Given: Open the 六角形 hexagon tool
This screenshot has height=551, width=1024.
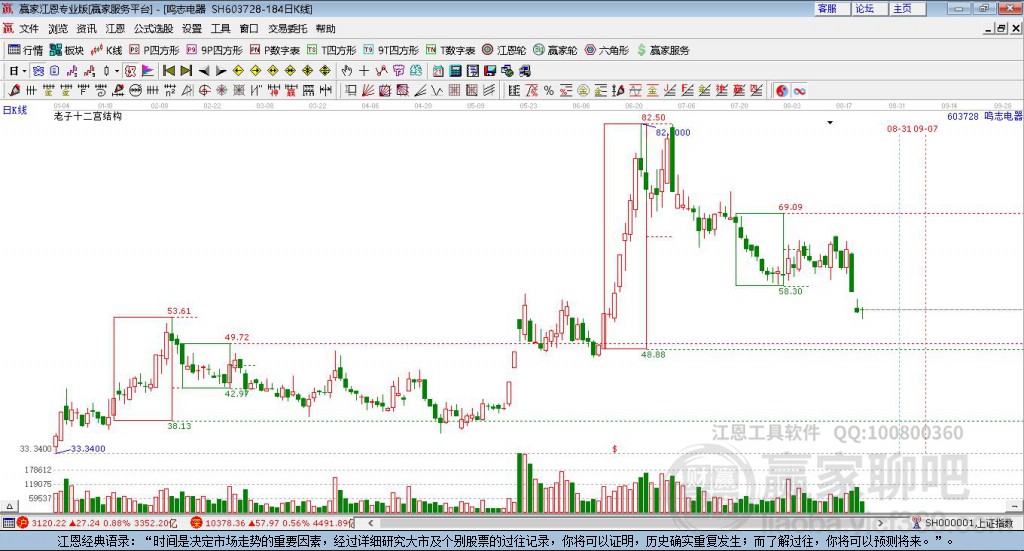Looking at the screenshot, I should (607, 50).
